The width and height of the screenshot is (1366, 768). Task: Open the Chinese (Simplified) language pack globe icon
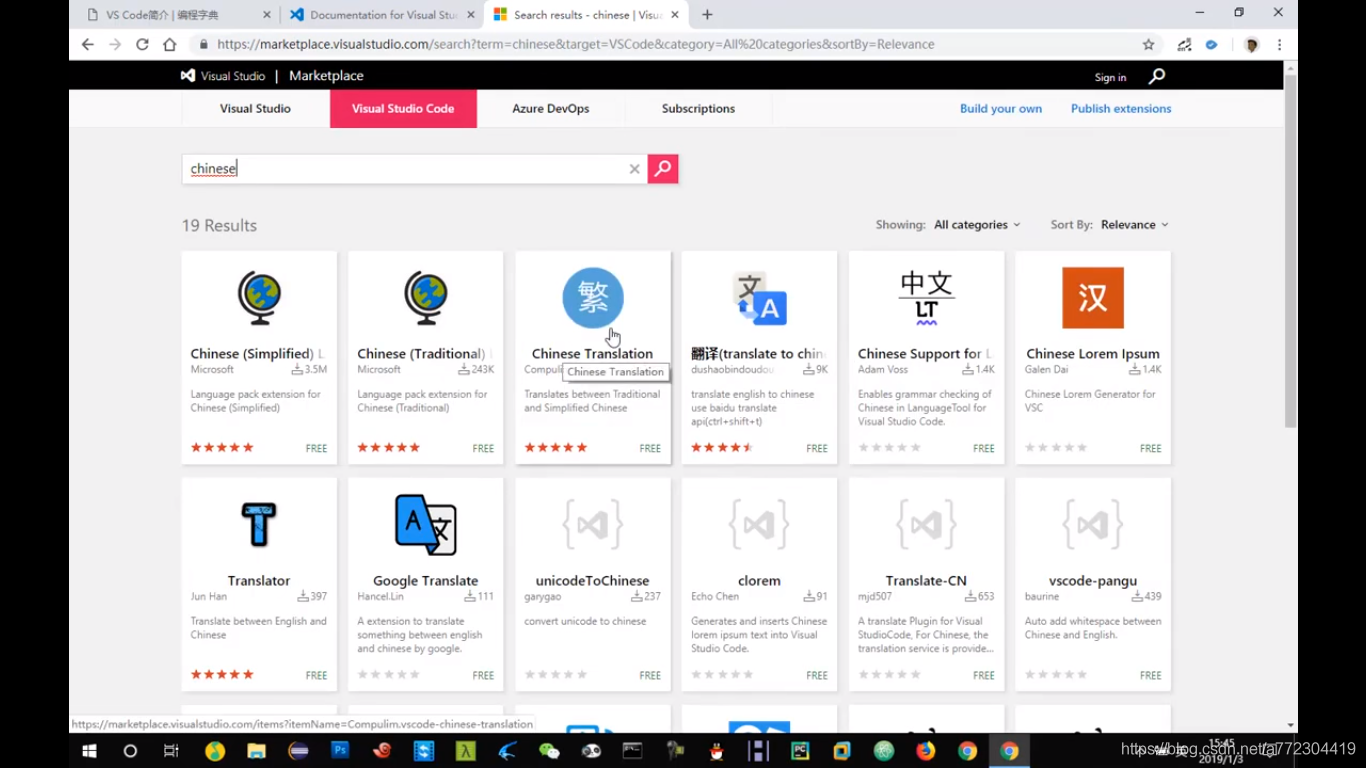click(259, 298)
